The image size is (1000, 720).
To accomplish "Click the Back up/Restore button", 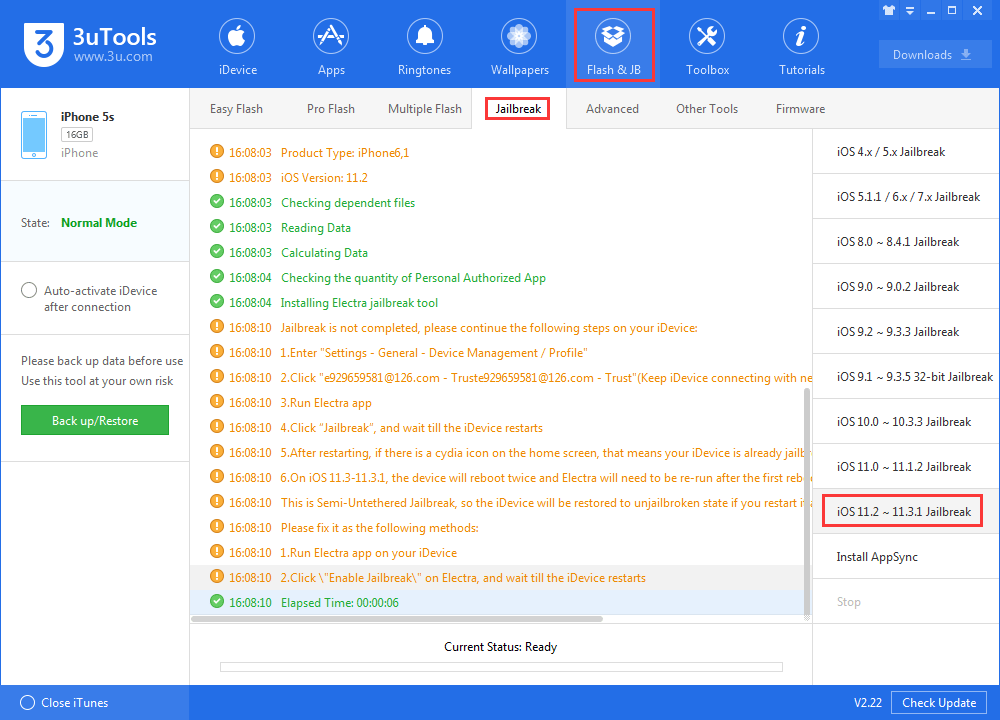I will coord(95,420).
